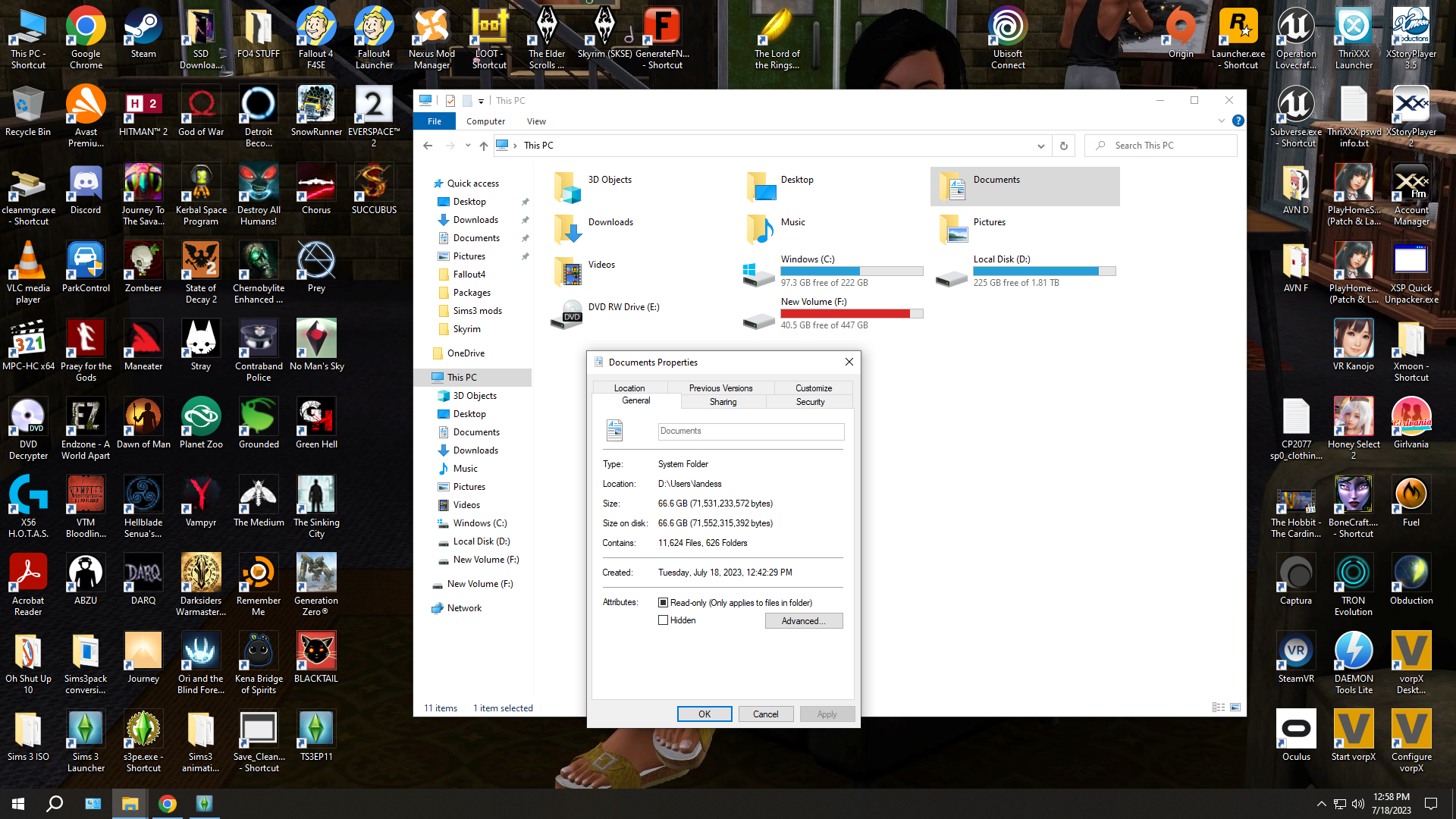
Task: Open the address bar history dropdown
Action: point(1040,146)
